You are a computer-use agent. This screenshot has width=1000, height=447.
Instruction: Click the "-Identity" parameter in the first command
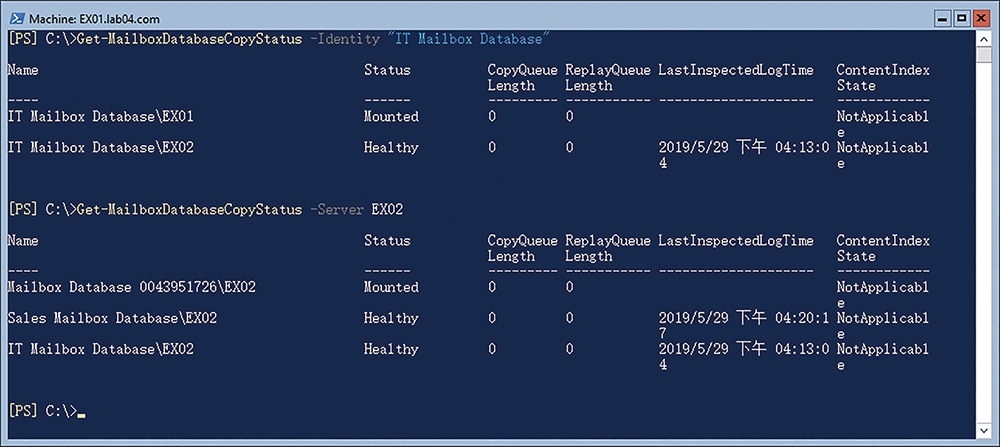[x=344, y=39]
